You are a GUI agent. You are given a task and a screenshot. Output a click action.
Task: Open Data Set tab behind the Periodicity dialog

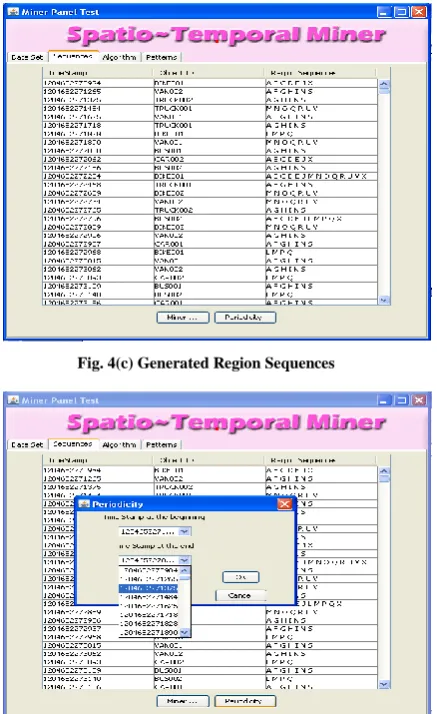(27, 445)
